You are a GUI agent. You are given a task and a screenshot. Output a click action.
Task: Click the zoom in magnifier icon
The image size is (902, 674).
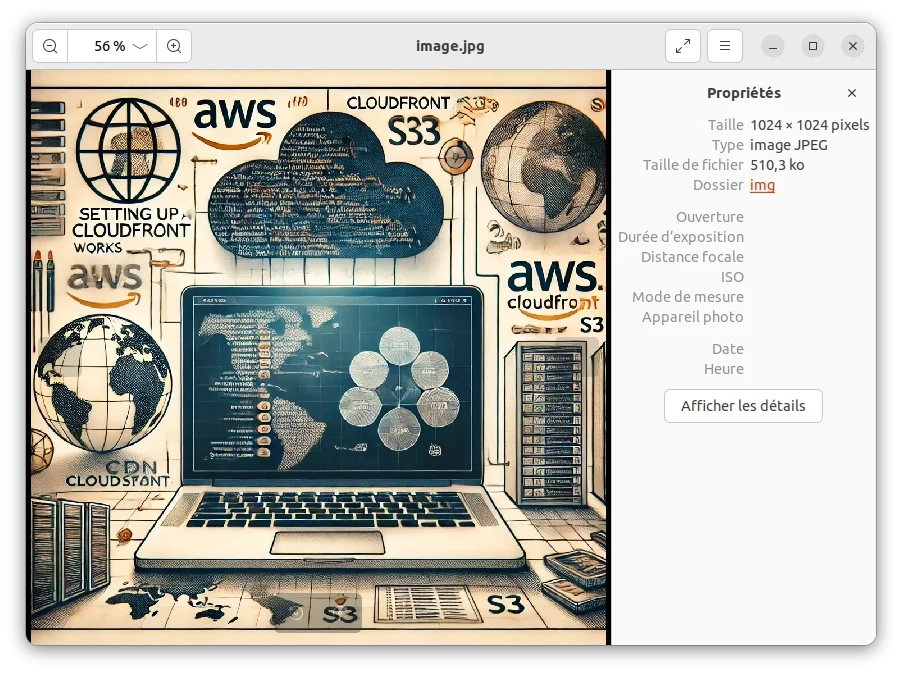[x=174, y=46]
